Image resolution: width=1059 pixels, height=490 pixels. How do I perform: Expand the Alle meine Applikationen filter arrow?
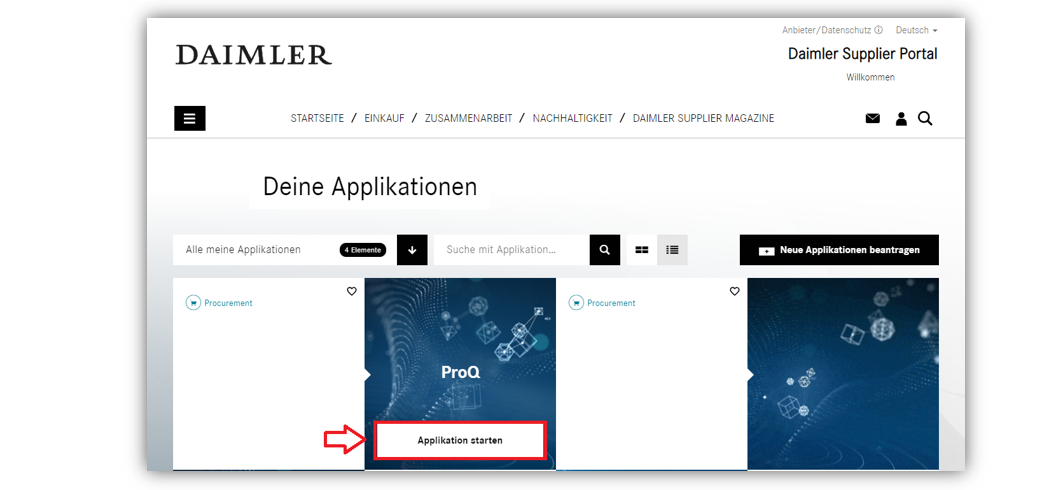coord(412,250)
